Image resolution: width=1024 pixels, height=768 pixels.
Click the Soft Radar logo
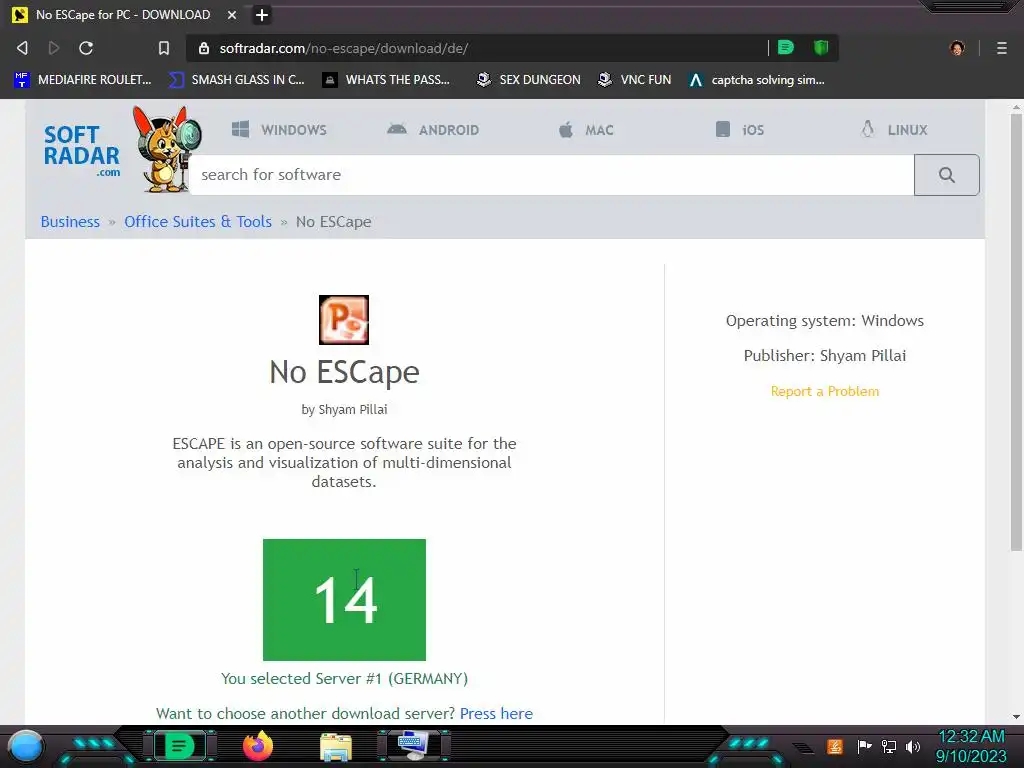coord(82,151)
